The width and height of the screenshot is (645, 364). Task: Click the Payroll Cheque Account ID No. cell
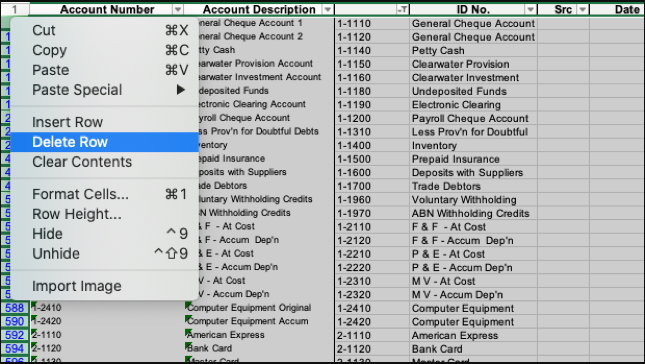click(473, 118)
